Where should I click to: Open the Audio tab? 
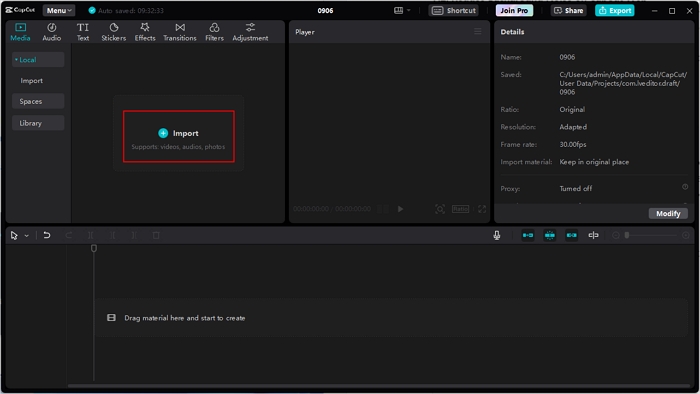(x=52, y=32)
